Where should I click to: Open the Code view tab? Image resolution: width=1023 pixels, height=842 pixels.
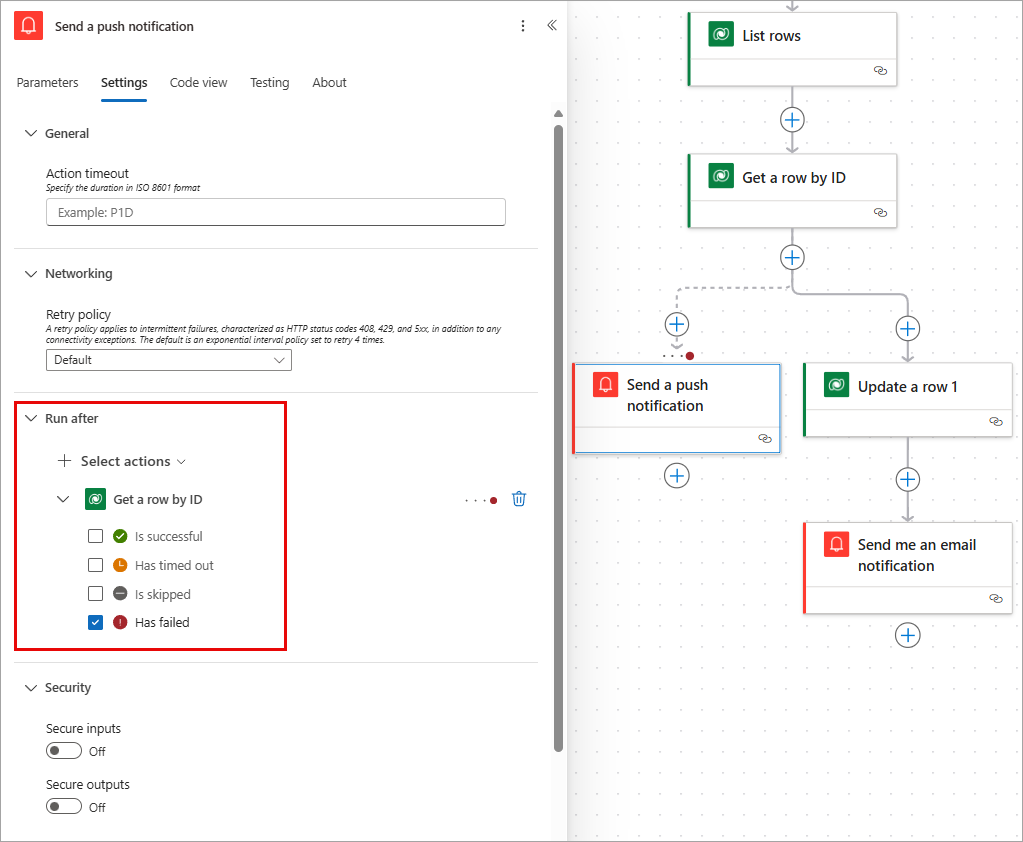tap(198, 83)
